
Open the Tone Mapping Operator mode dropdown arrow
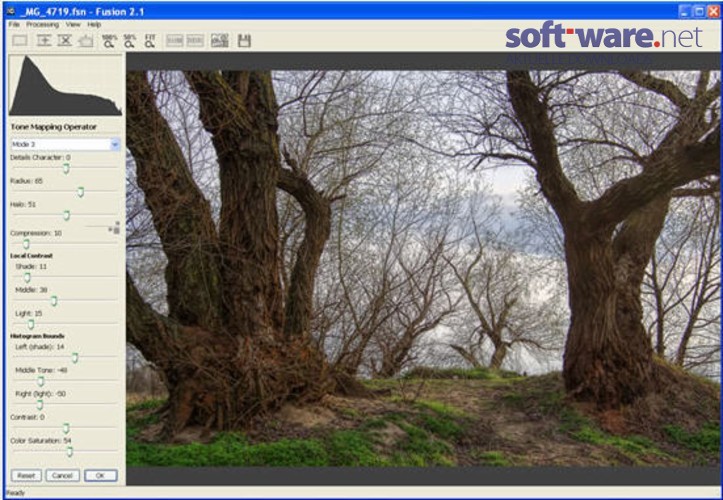click(x=115, y=144)
